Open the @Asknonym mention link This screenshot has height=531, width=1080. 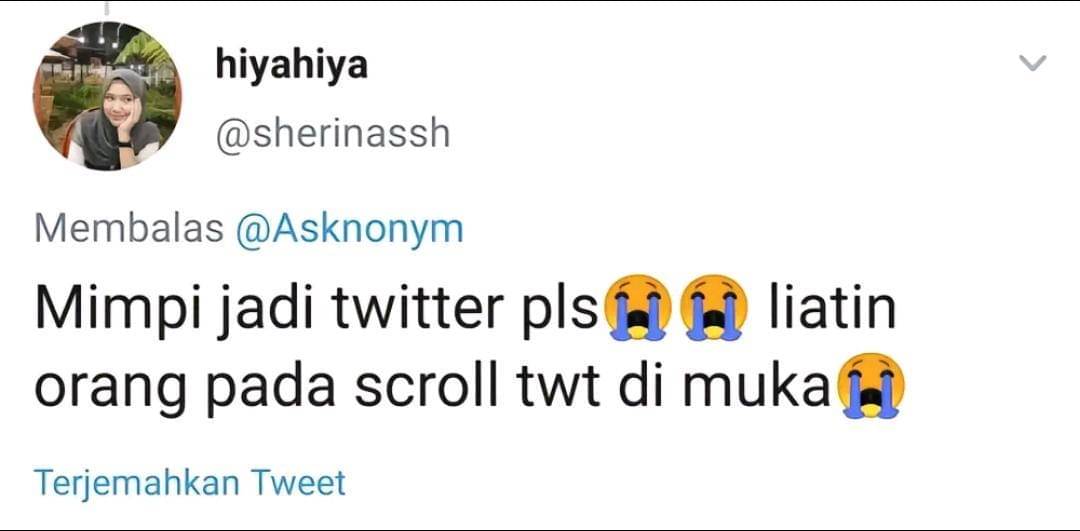point(349,229)
